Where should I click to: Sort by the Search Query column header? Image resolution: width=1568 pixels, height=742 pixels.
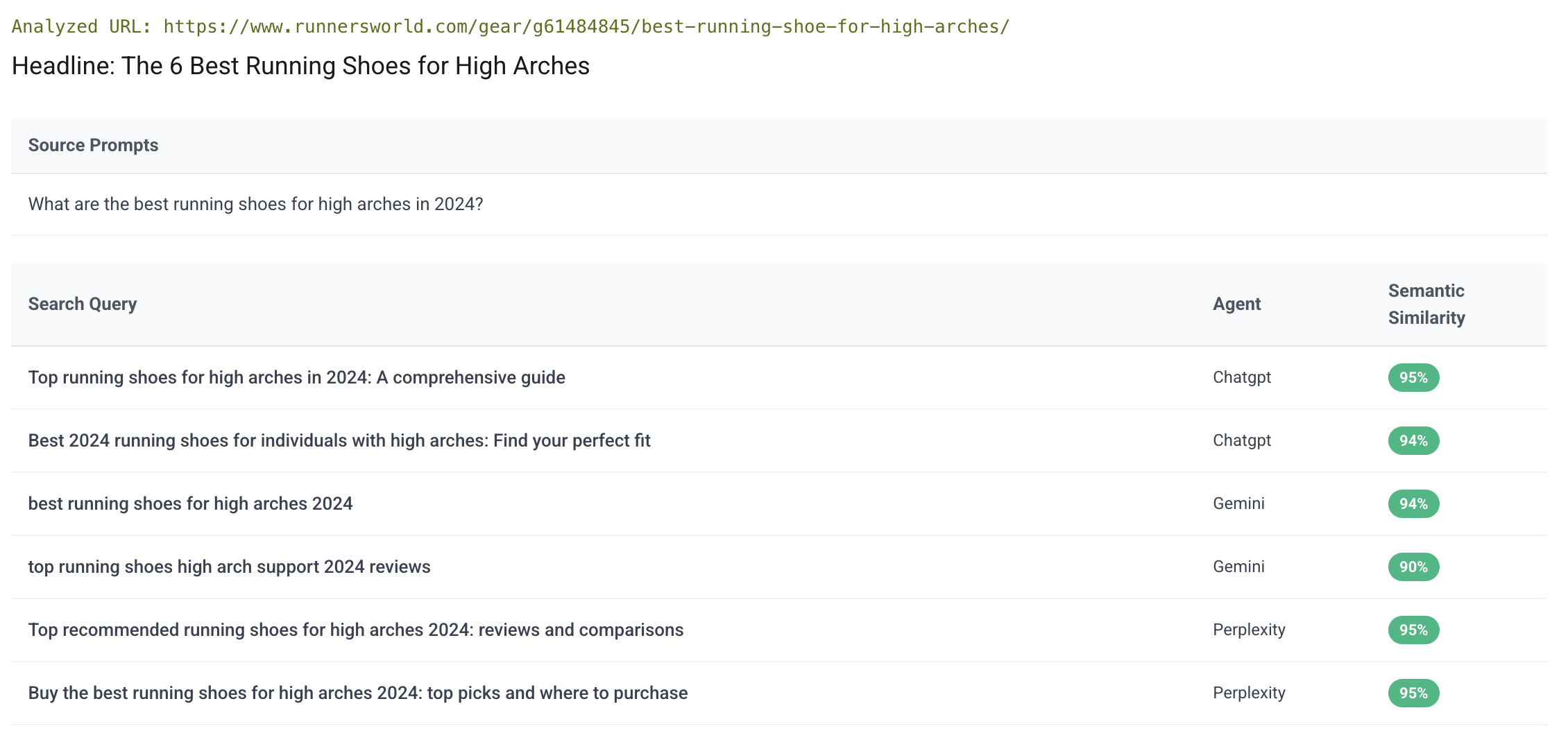click(83, 304)
